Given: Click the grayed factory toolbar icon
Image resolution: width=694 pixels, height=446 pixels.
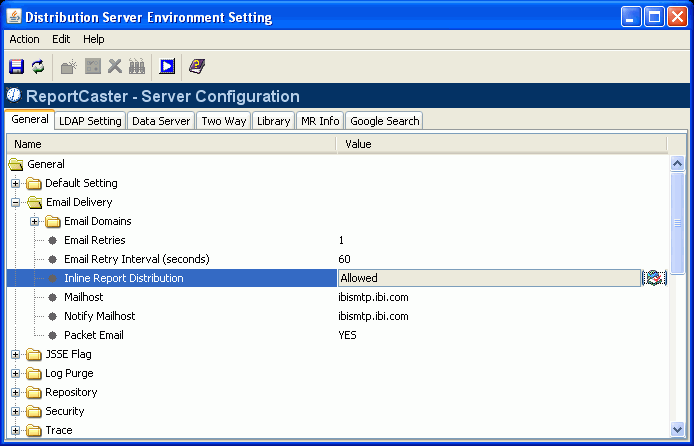Looking at the screenshot, I should tap(137, 67).
